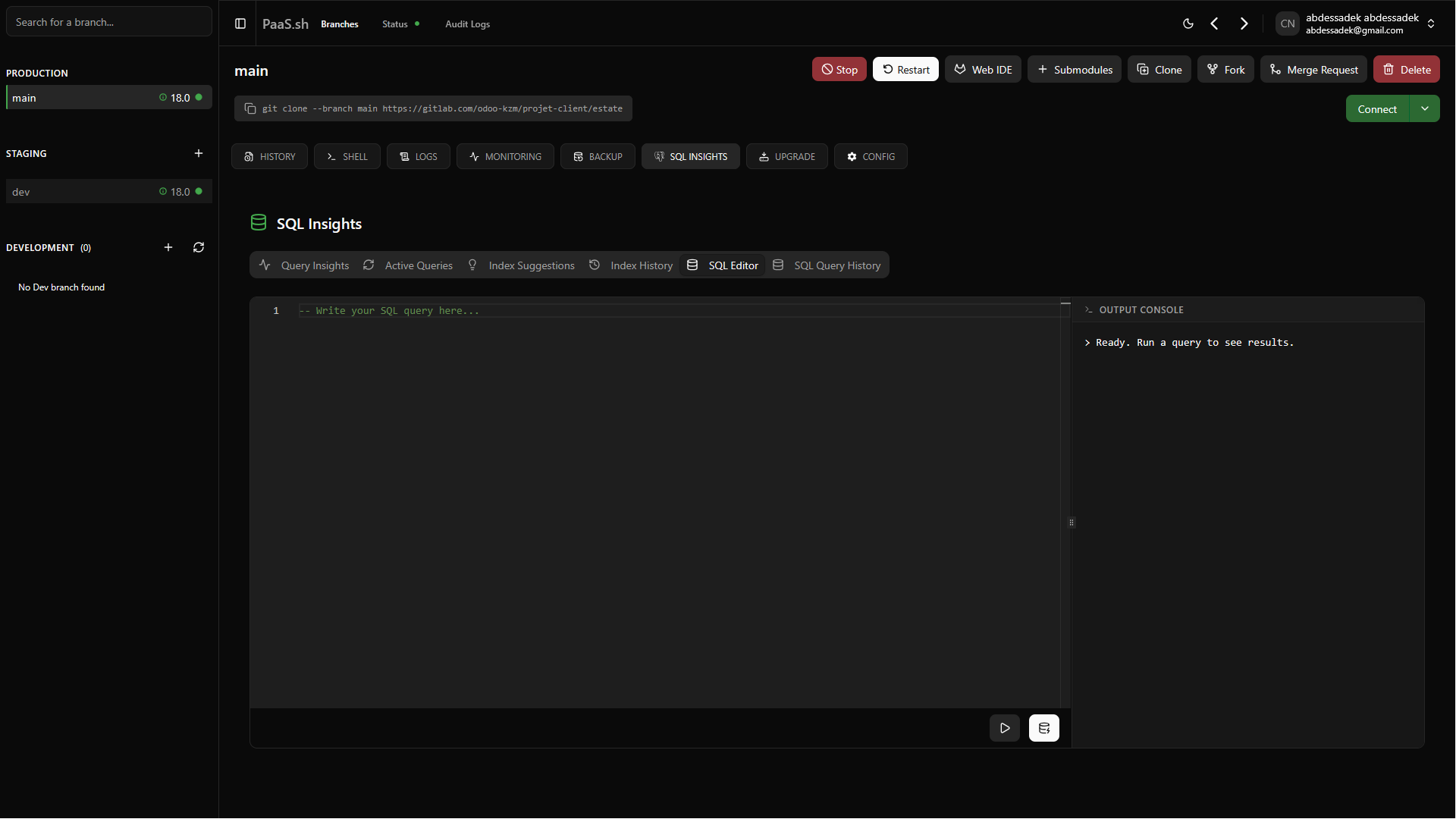This screenshot has height=819, width=1456.
Task: Click the main branch green status dot
Action: tap(199, 97)
